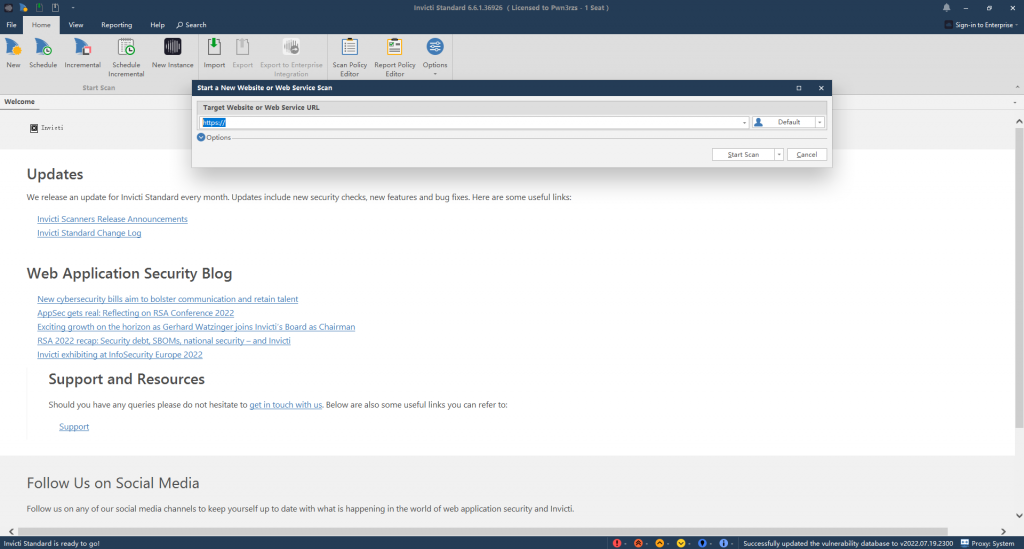Viewport: 1024px width, 549px height.
Task: Maximize the new scan dialog
Action: pos(799,88)
